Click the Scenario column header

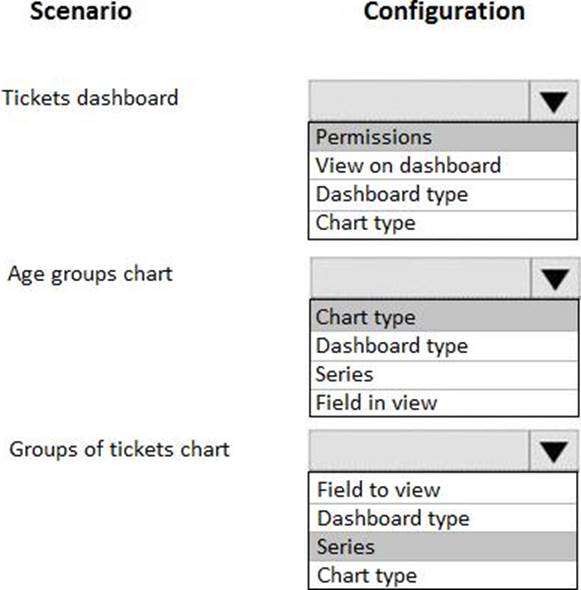81,11
